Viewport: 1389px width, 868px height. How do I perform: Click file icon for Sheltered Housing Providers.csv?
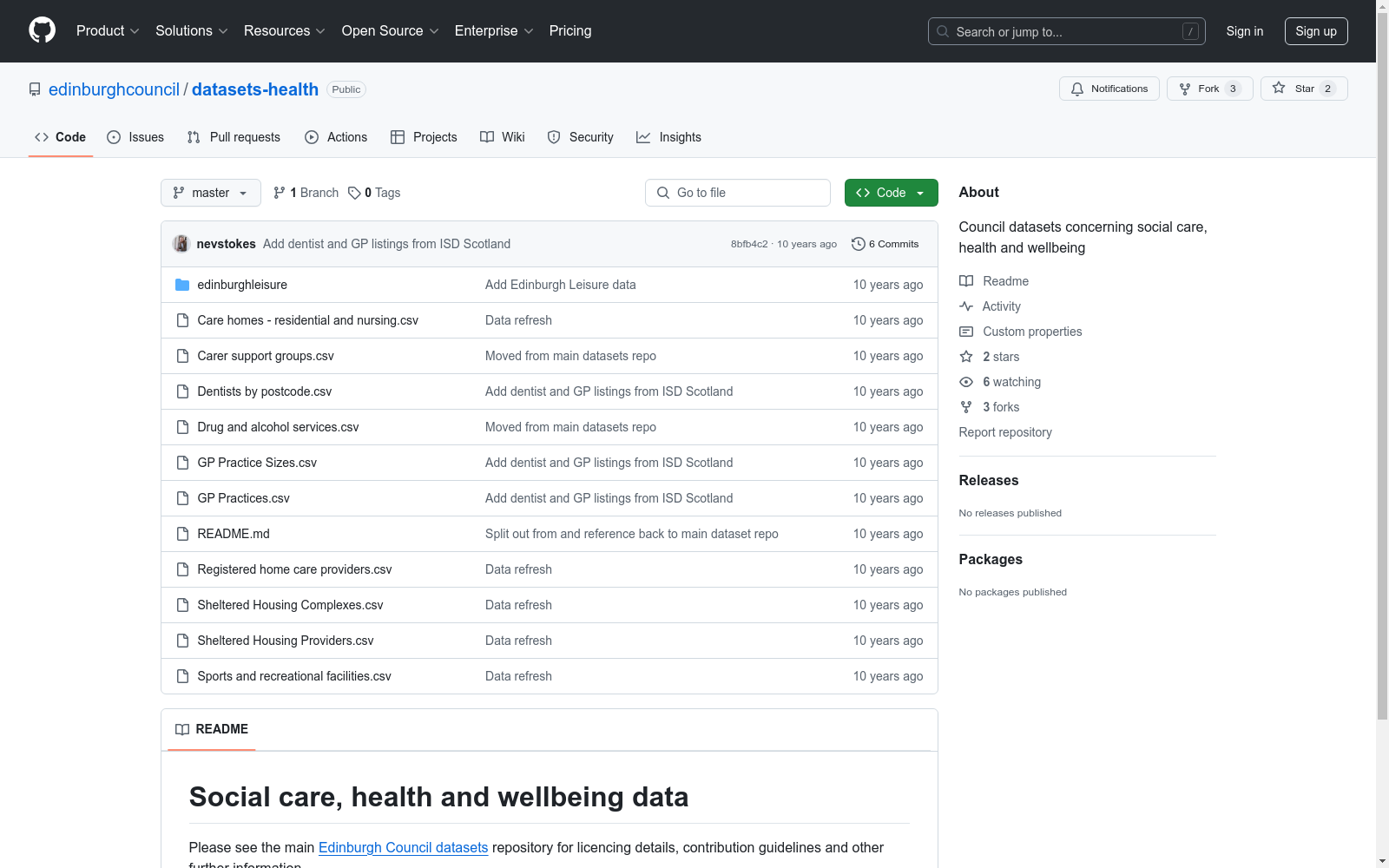pos(182,641)
